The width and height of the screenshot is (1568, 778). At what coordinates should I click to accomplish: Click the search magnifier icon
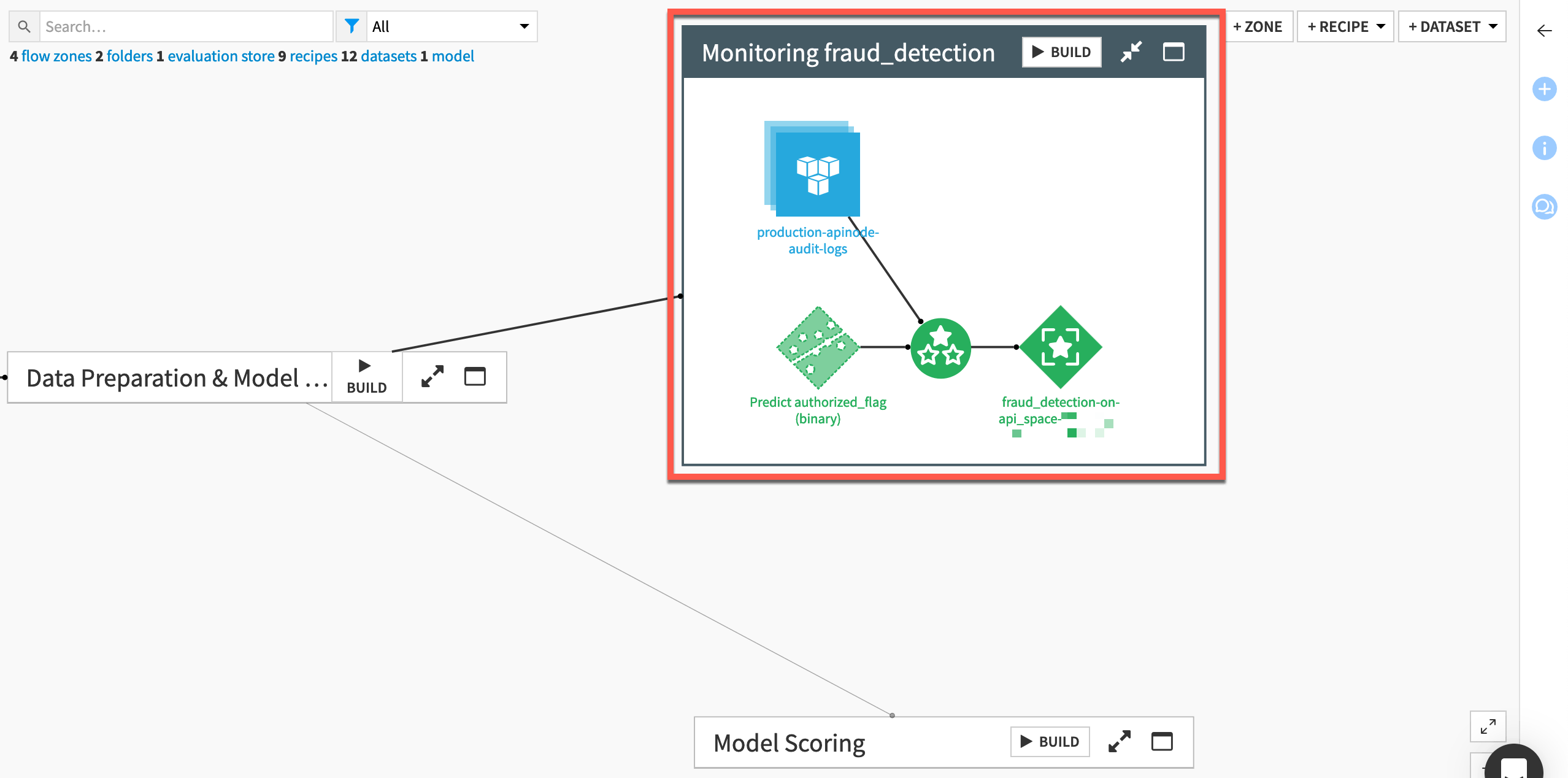pyautogui.click(x=24, y=26)
